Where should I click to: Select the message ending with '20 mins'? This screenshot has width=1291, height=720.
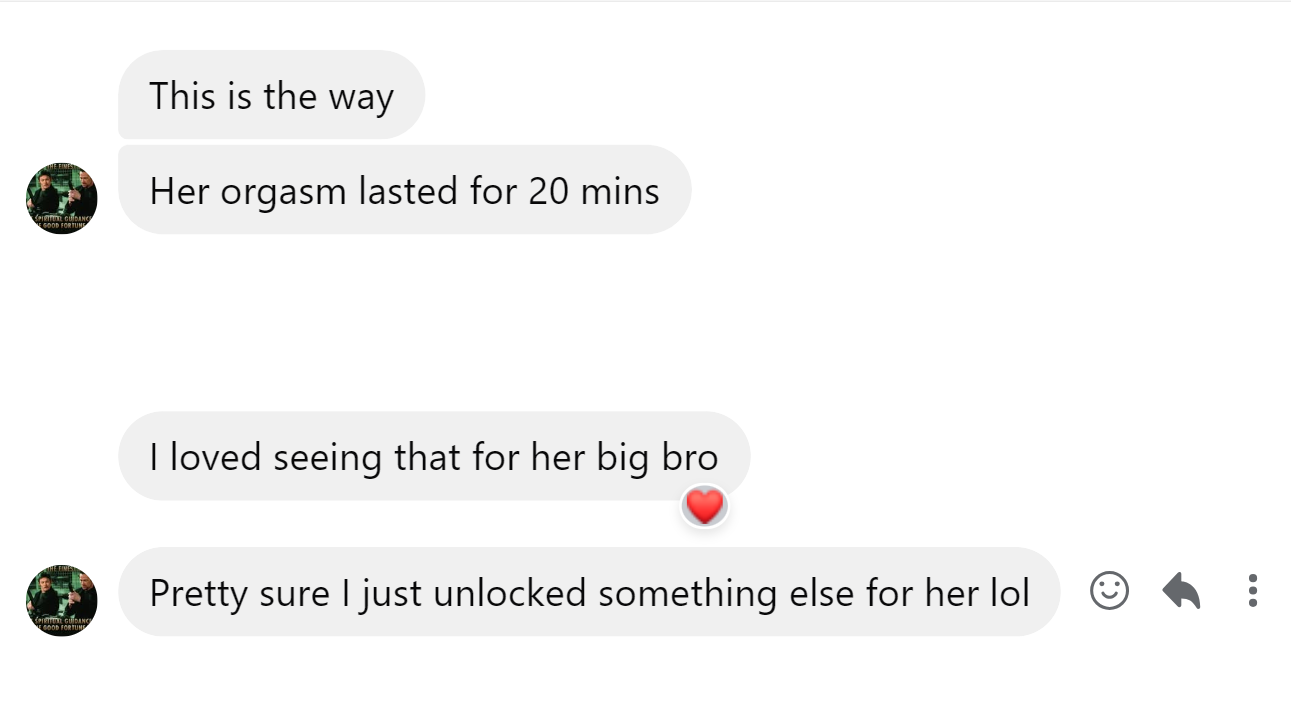click(x=405, y=190)
